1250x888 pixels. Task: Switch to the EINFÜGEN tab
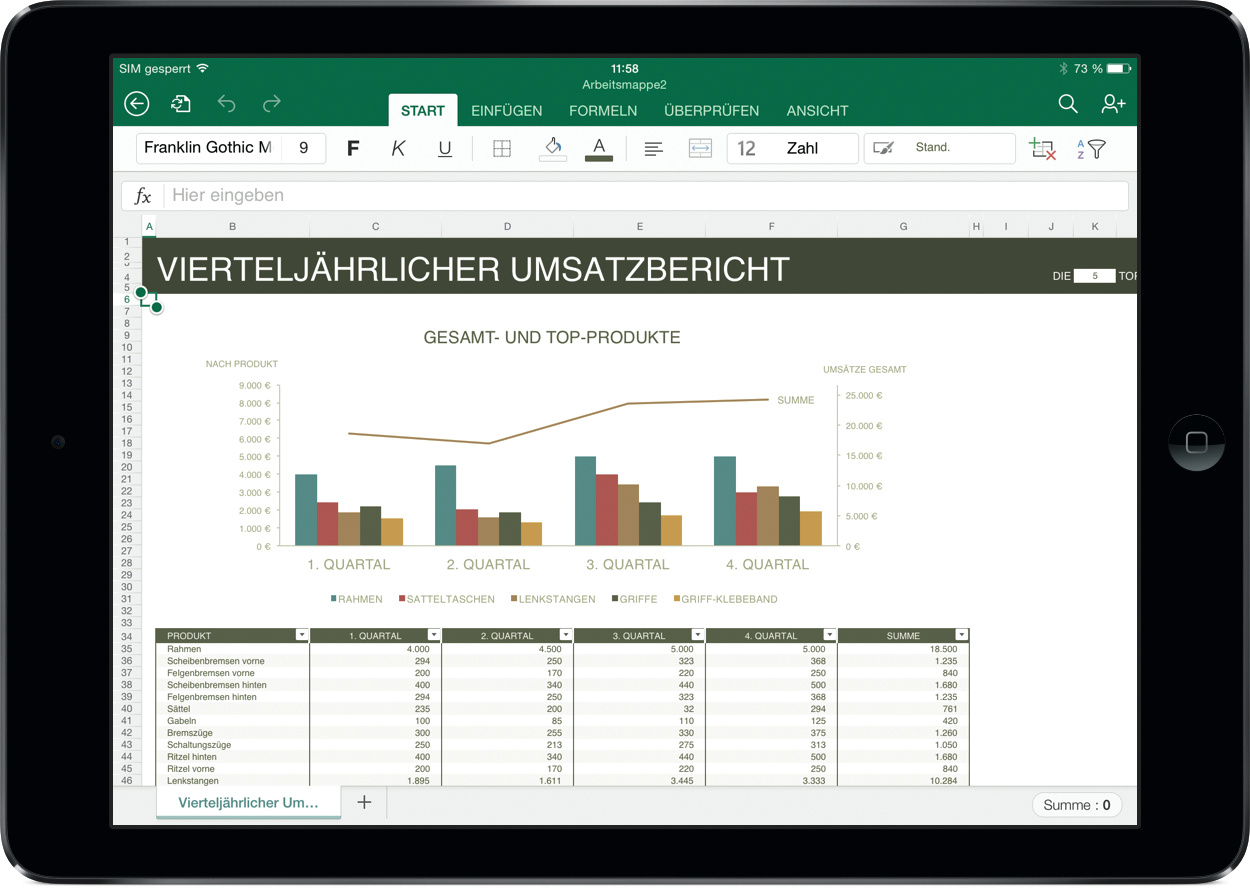[506, 111]
